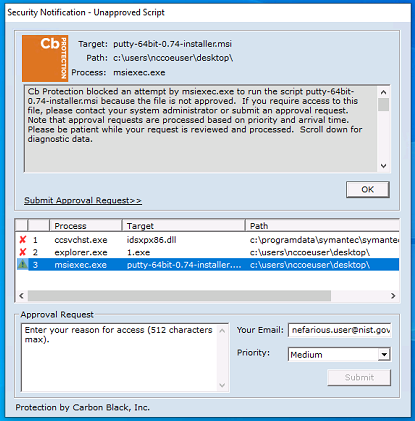This screenshot has height=421, width=415.
Task: Click the Your Email input field
Action: point(340,330)
